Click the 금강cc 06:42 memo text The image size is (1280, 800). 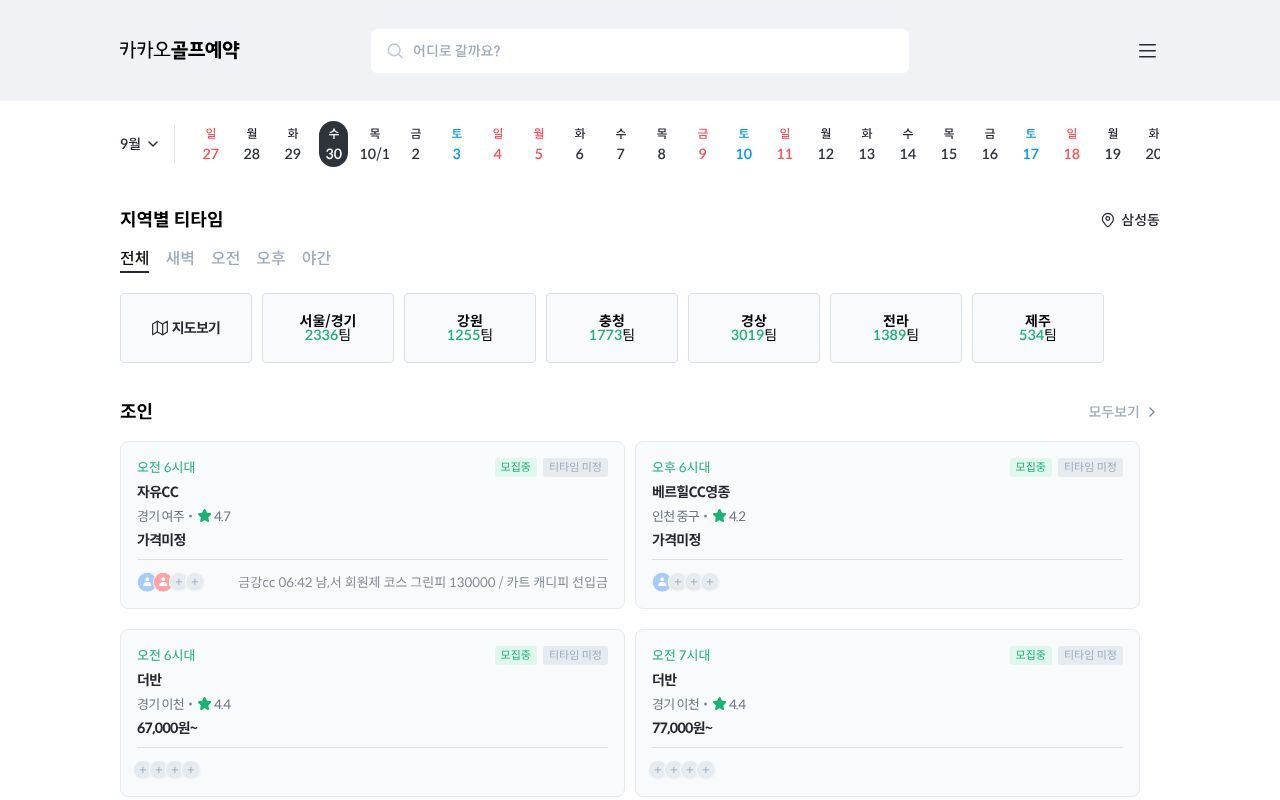423,582
